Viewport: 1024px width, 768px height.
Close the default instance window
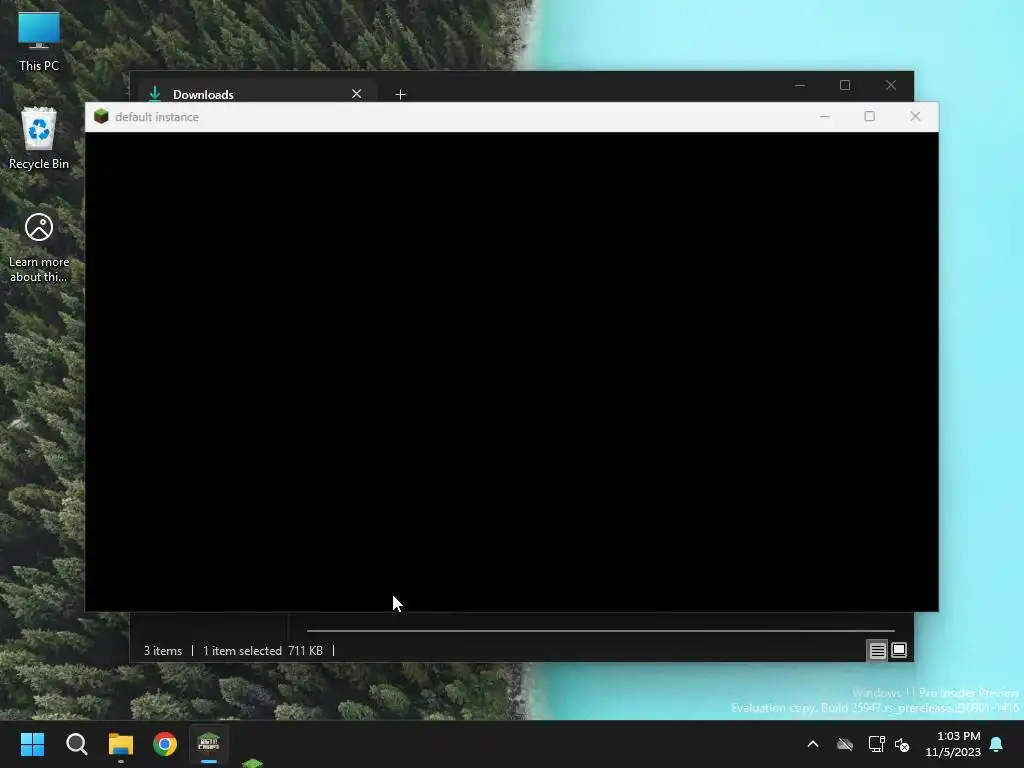point(915,116)
